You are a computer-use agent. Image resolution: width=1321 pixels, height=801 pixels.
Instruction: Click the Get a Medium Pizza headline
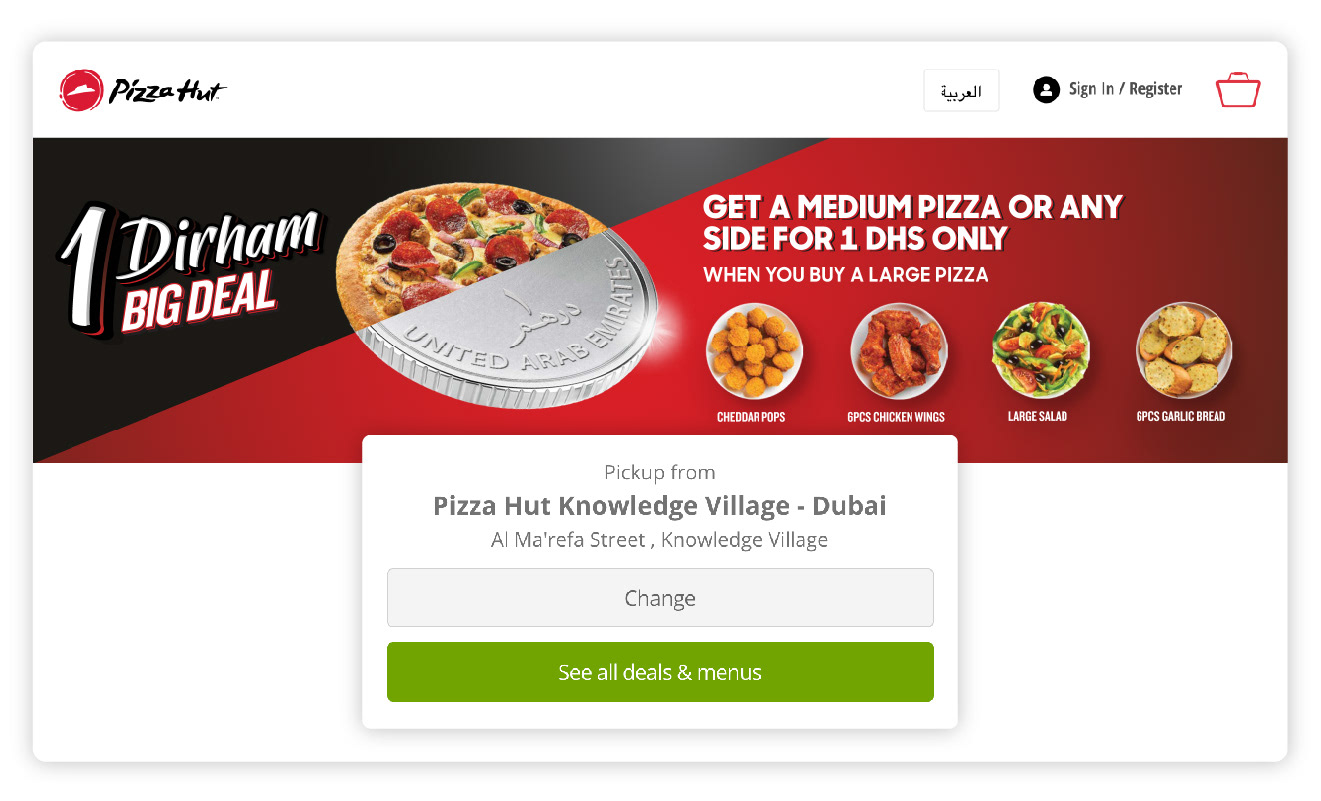point(913,223)
